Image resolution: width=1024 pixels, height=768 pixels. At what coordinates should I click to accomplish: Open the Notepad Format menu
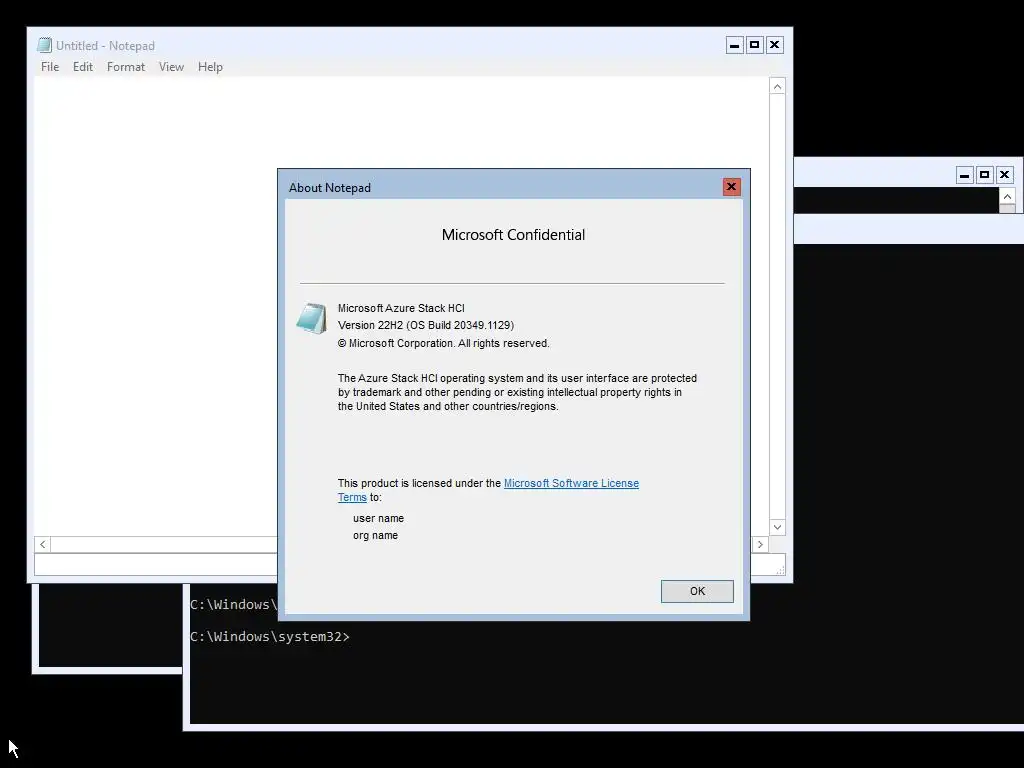pos(125,67)
